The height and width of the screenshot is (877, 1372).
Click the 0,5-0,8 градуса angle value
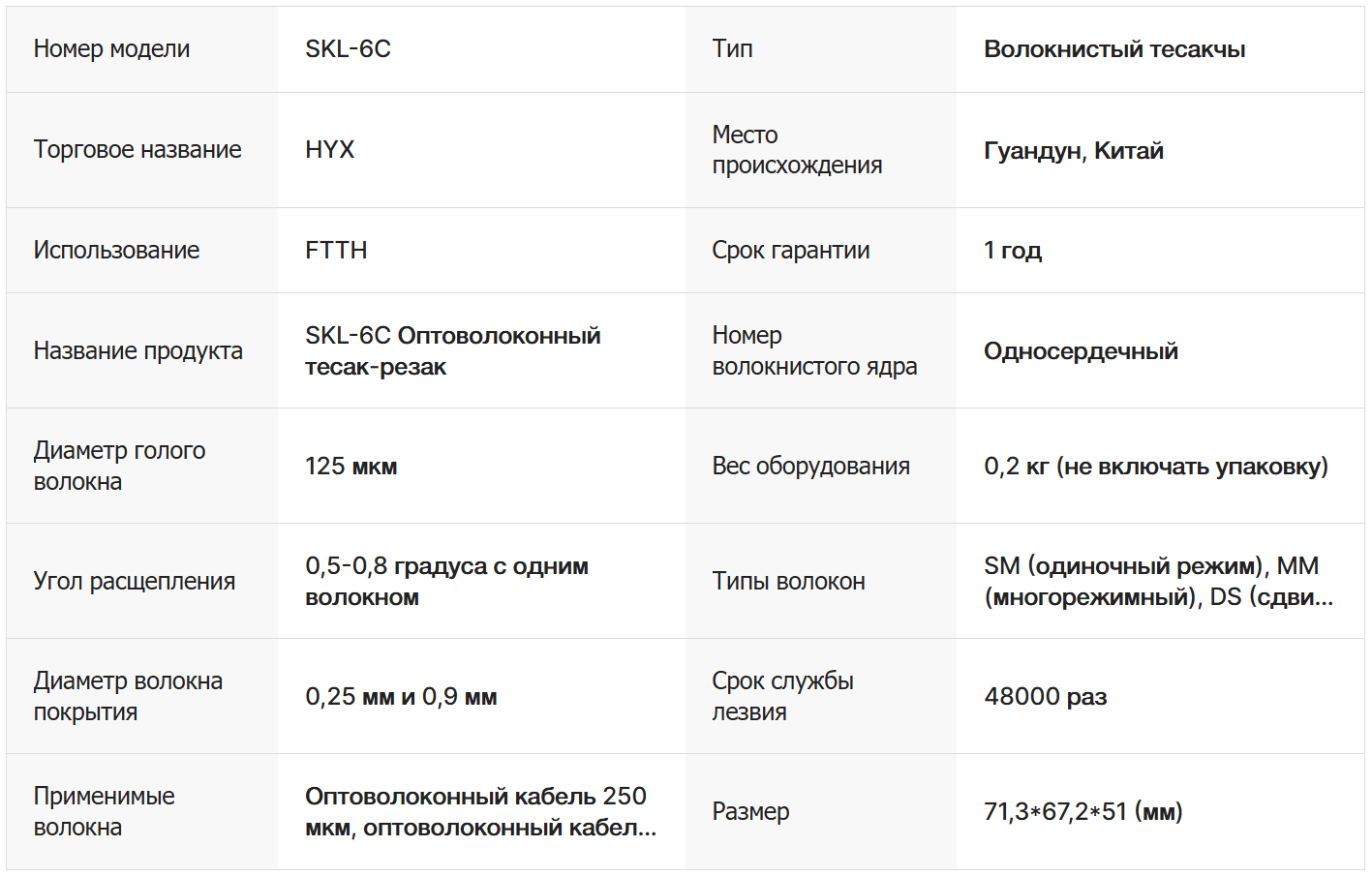[446, 582]
